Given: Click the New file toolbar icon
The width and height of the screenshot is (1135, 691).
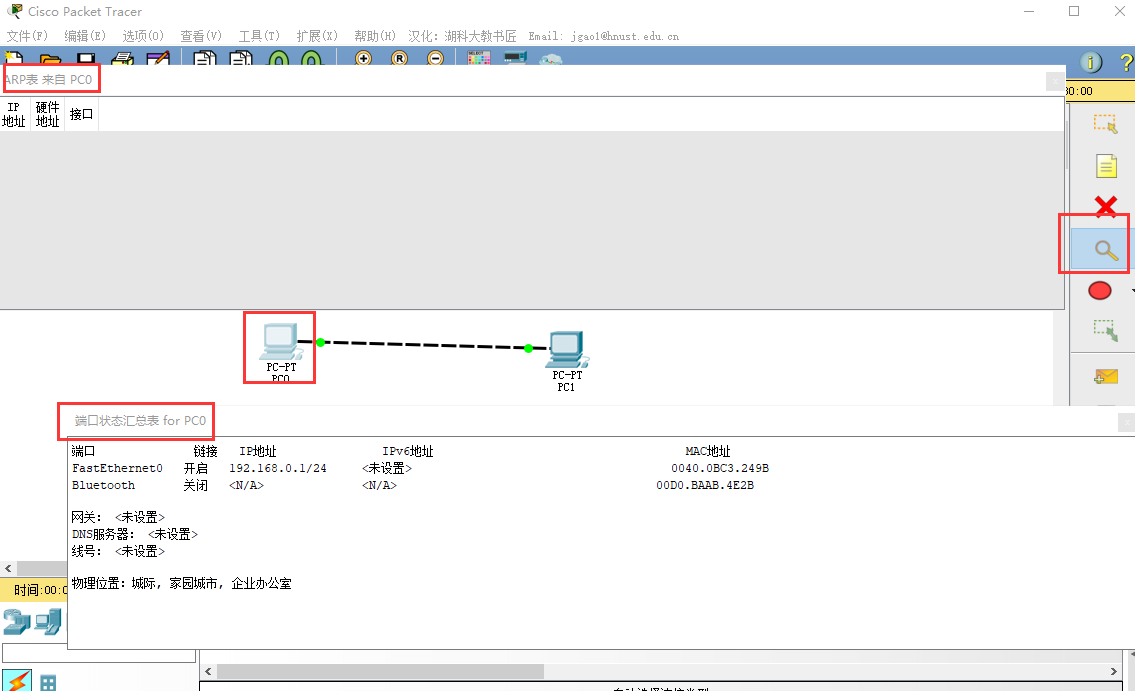Looking at the screenshot, I should pos(14,58).
